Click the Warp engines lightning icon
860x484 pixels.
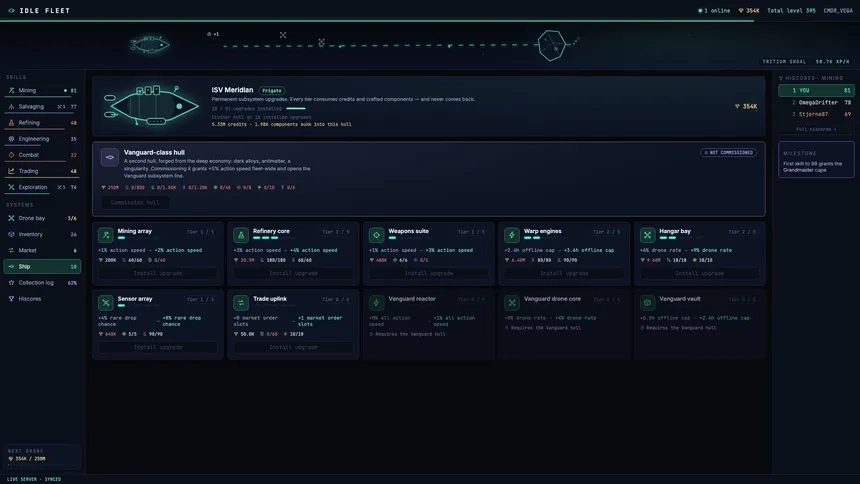512,235
